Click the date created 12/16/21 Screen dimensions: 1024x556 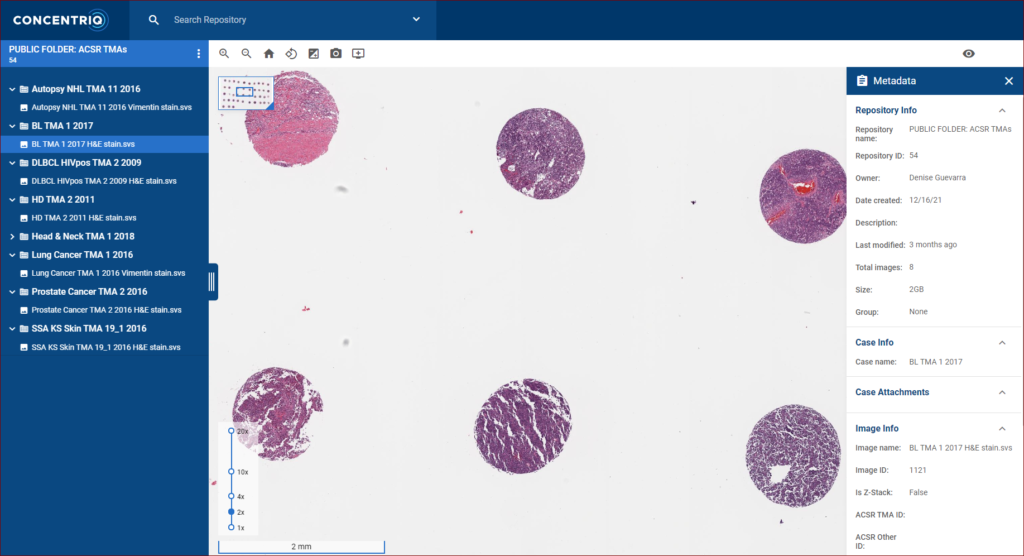tap(925, 201)
